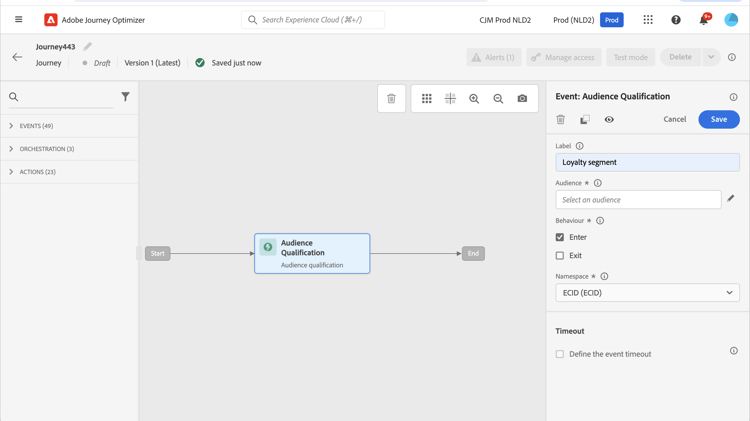750x421 pixels.
Task: Expand the Orchestration category
Action: point(12,149)
